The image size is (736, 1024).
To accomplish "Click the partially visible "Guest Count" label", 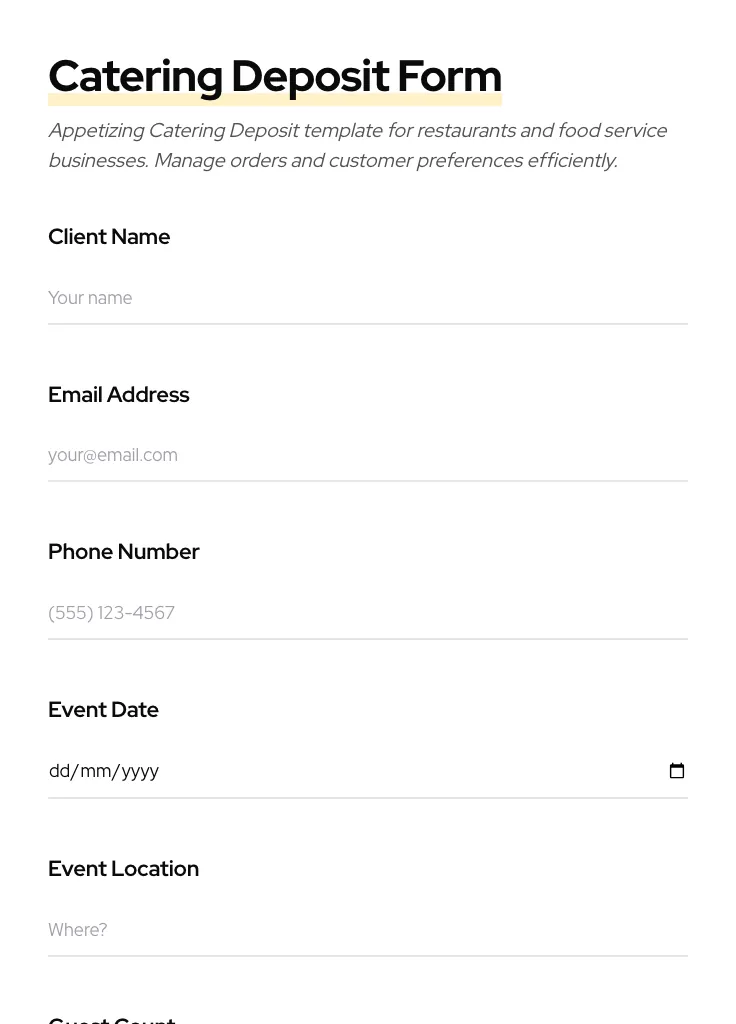I will [112, 1019].
